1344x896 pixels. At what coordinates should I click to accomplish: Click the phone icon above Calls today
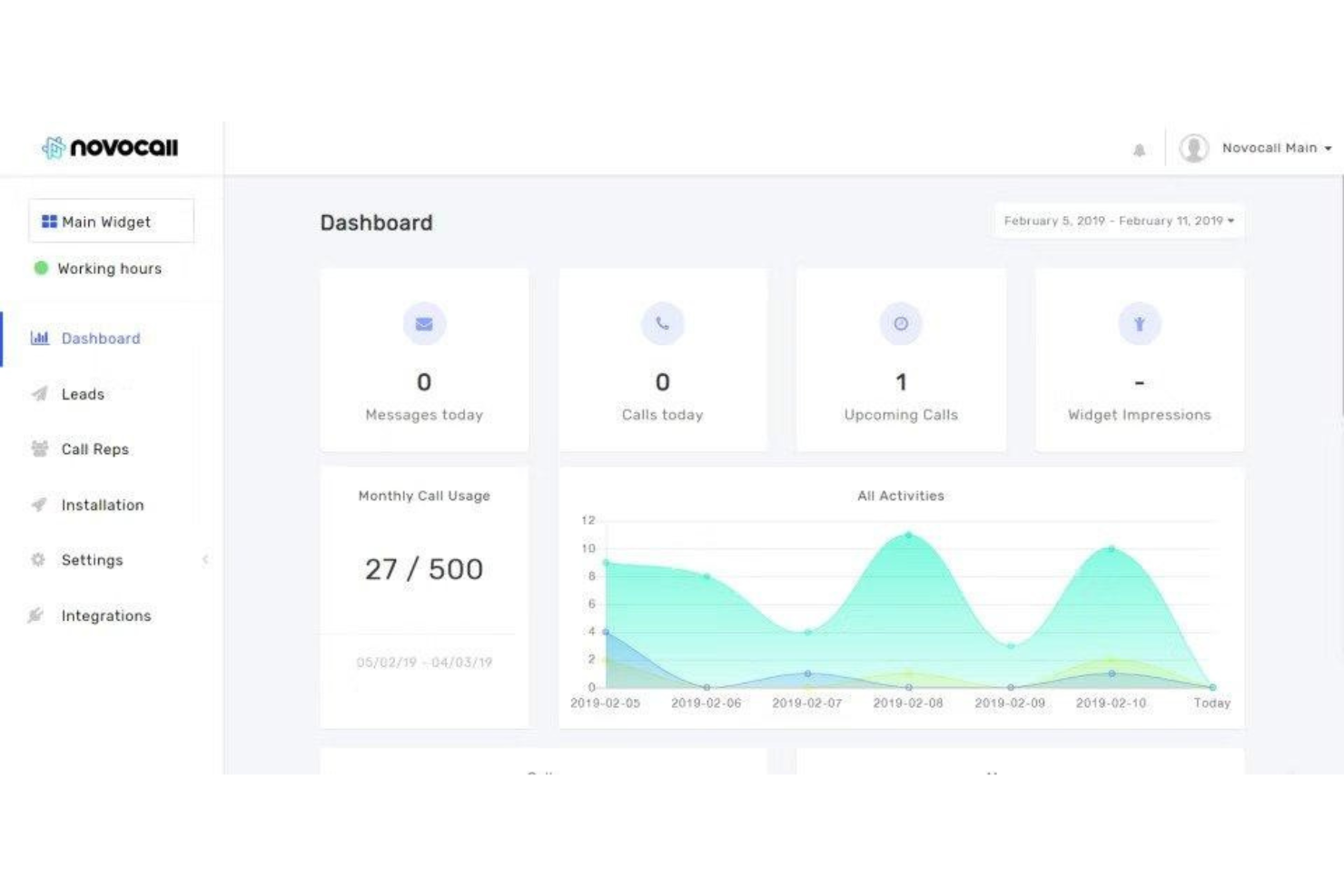[662, 322]
